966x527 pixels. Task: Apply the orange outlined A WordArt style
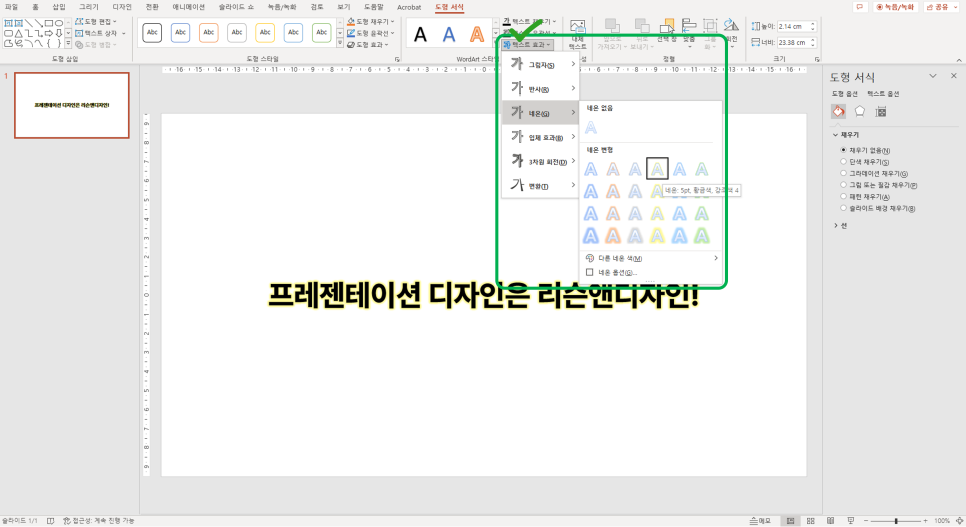point(477,34)
